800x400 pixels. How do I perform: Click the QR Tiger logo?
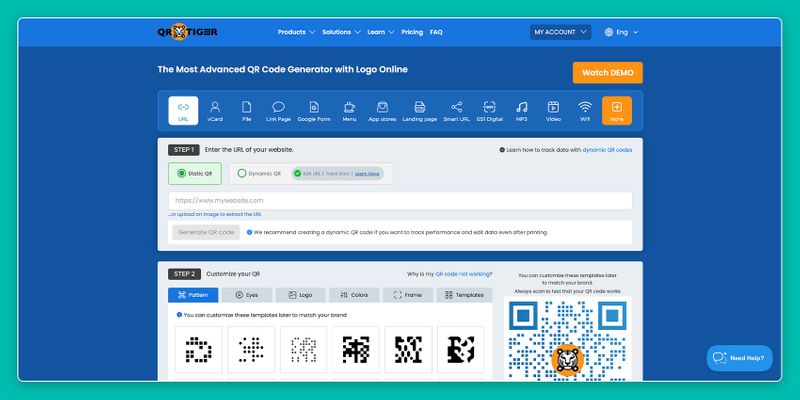click(187, 32)
